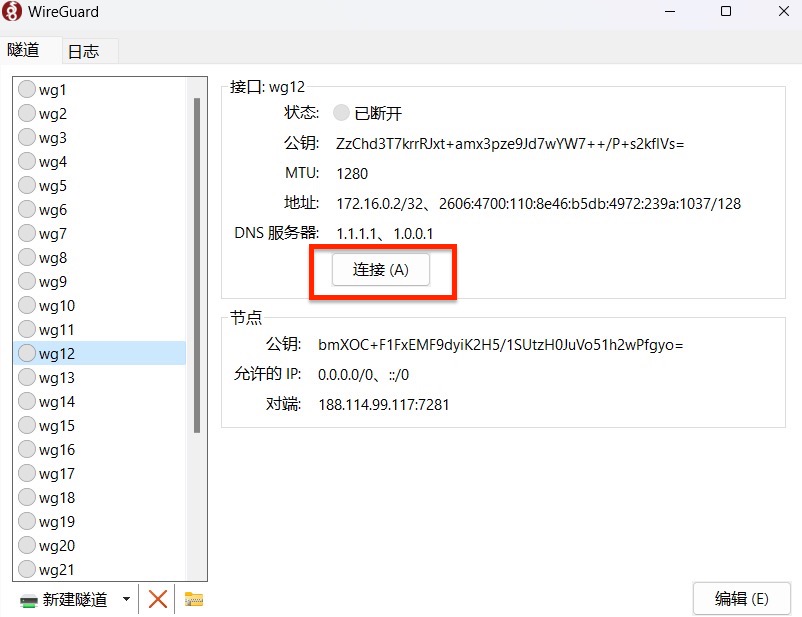Maximize the WireGuard window
Viewport: 802px width, 617px height.
click(x=725, y=12)
